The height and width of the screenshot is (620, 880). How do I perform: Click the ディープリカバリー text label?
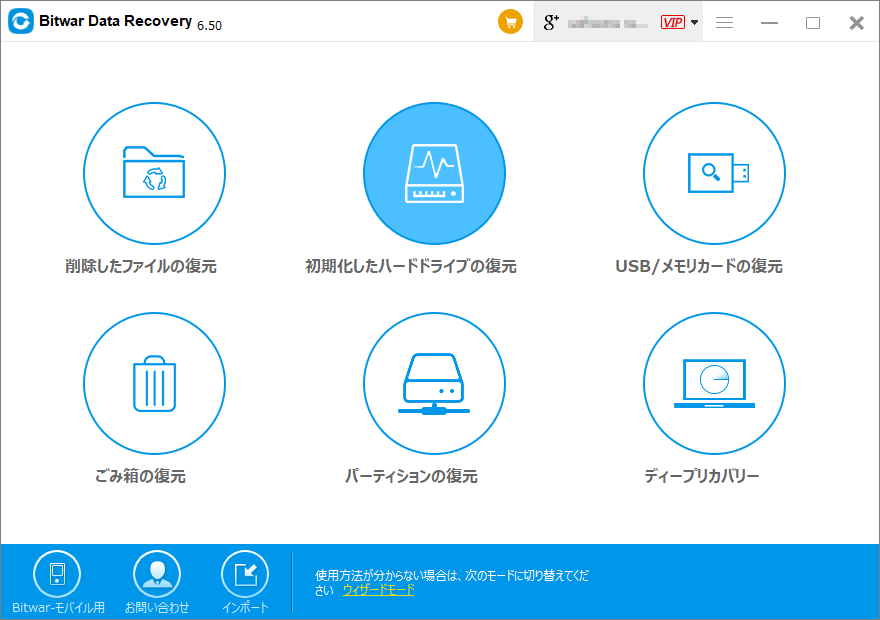click(702, 476)
